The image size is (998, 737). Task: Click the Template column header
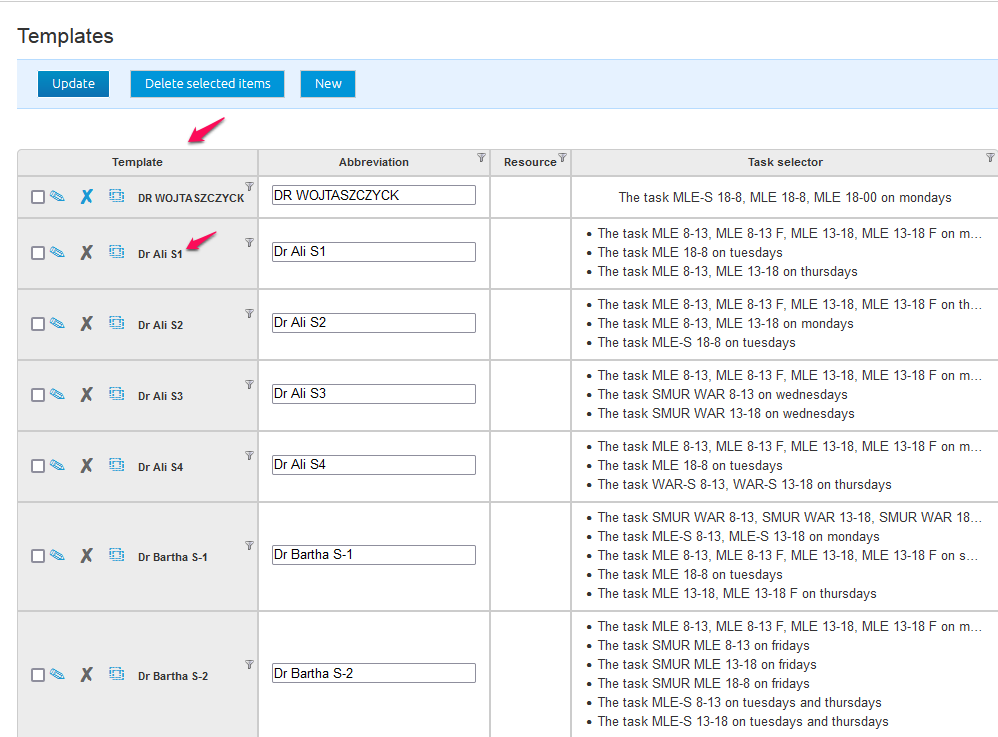click(x=137, y=162)
